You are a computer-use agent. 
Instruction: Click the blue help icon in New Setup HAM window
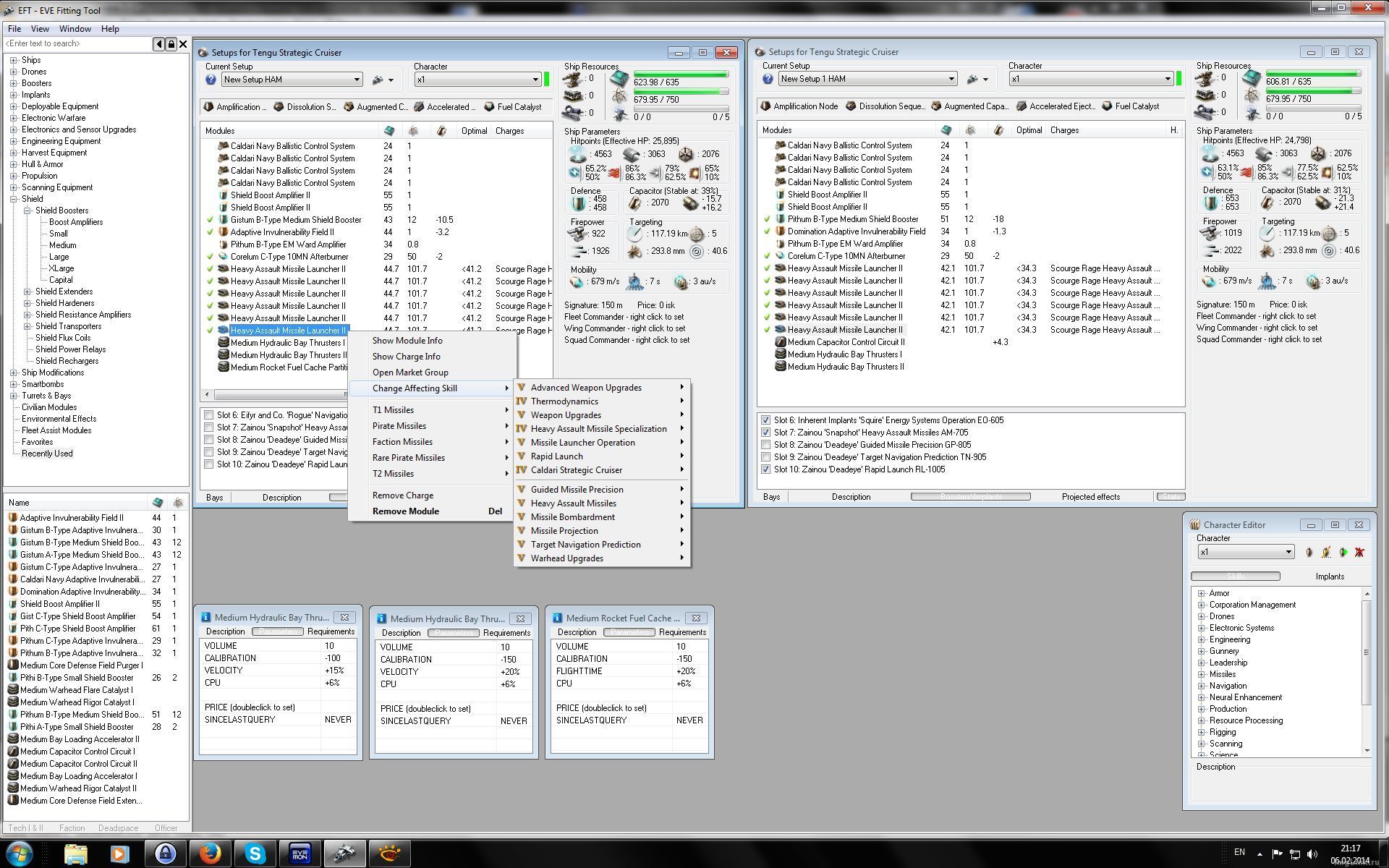(211, 80)
